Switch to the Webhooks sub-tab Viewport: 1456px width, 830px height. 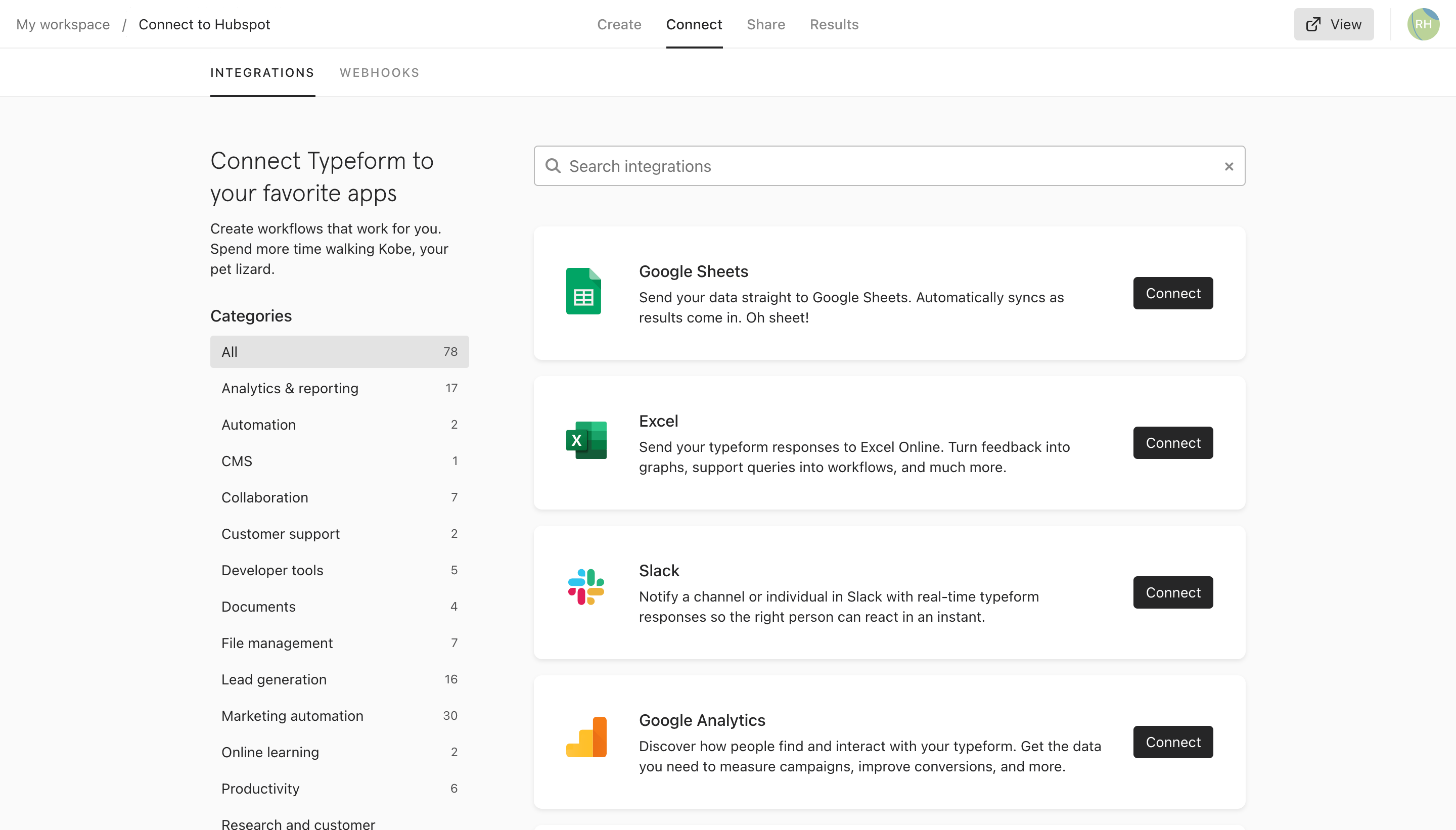(380, 72)
